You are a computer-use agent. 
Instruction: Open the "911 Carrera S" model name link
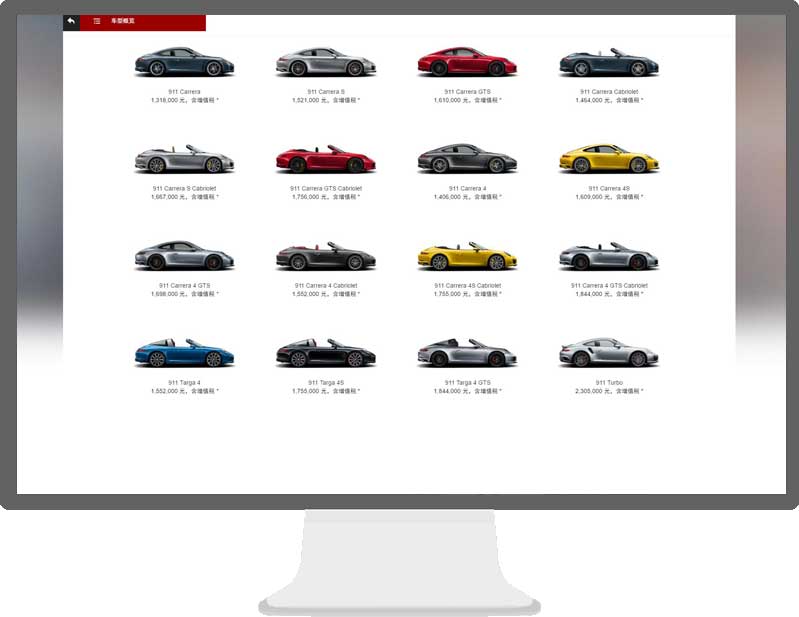point(326,92)
